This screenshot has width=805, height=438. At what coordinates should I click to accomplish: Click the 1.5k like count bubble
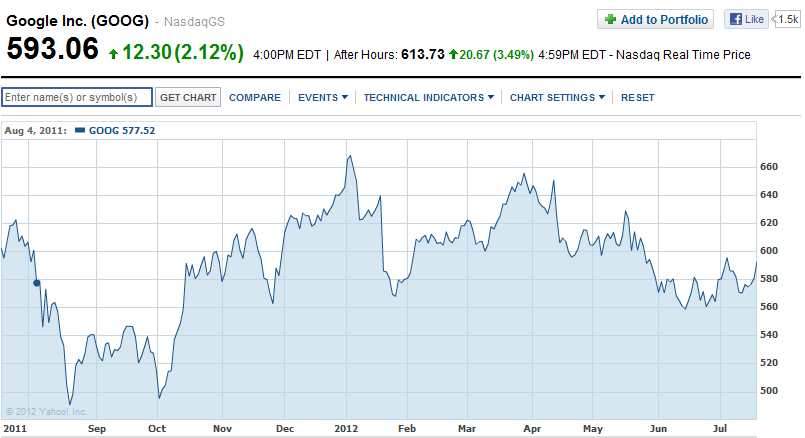pyautogui.click(x=787, y=20)
